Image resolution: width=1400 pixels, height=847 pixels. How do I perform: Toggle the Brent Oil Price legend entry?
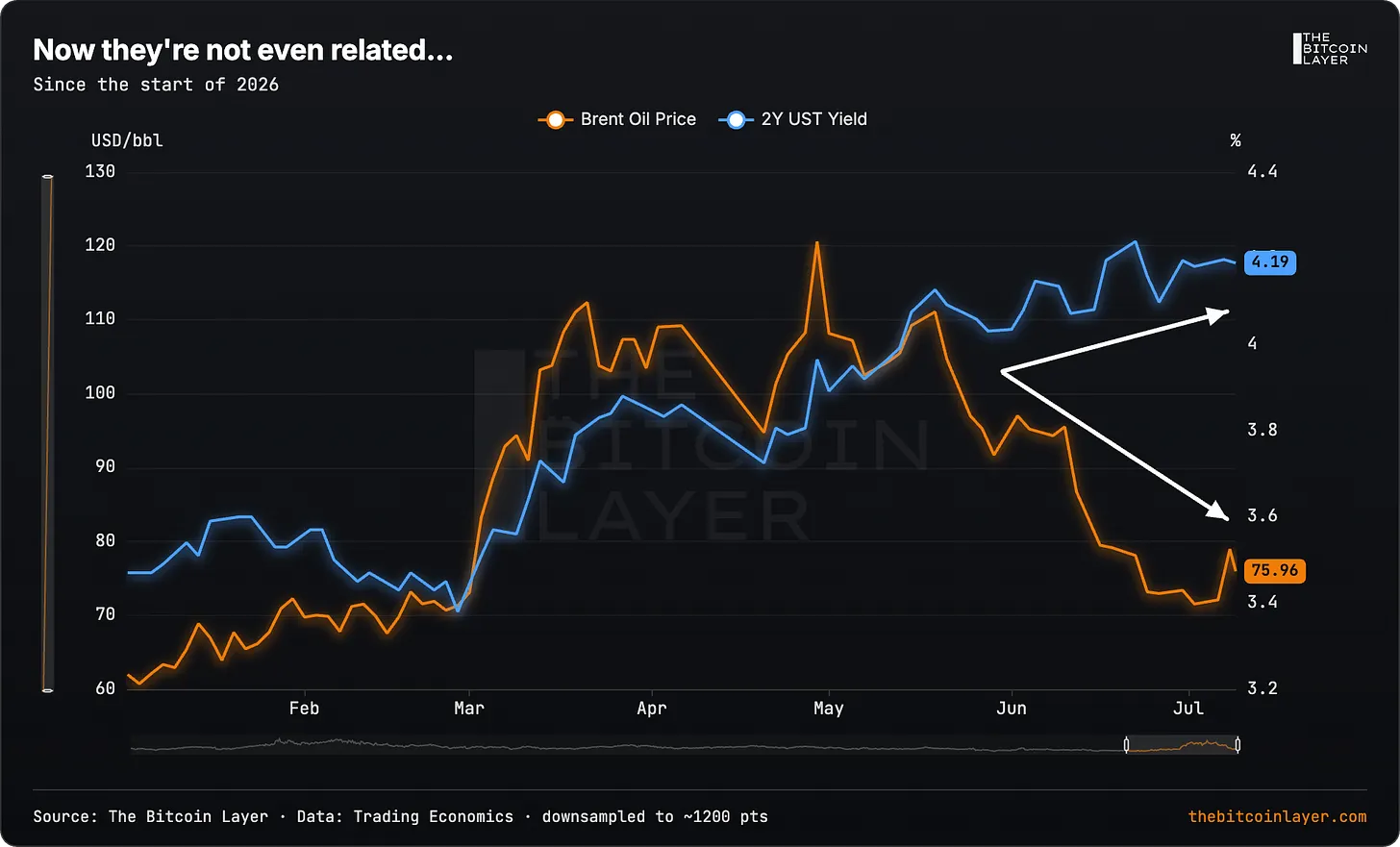[x=617, y=119]
